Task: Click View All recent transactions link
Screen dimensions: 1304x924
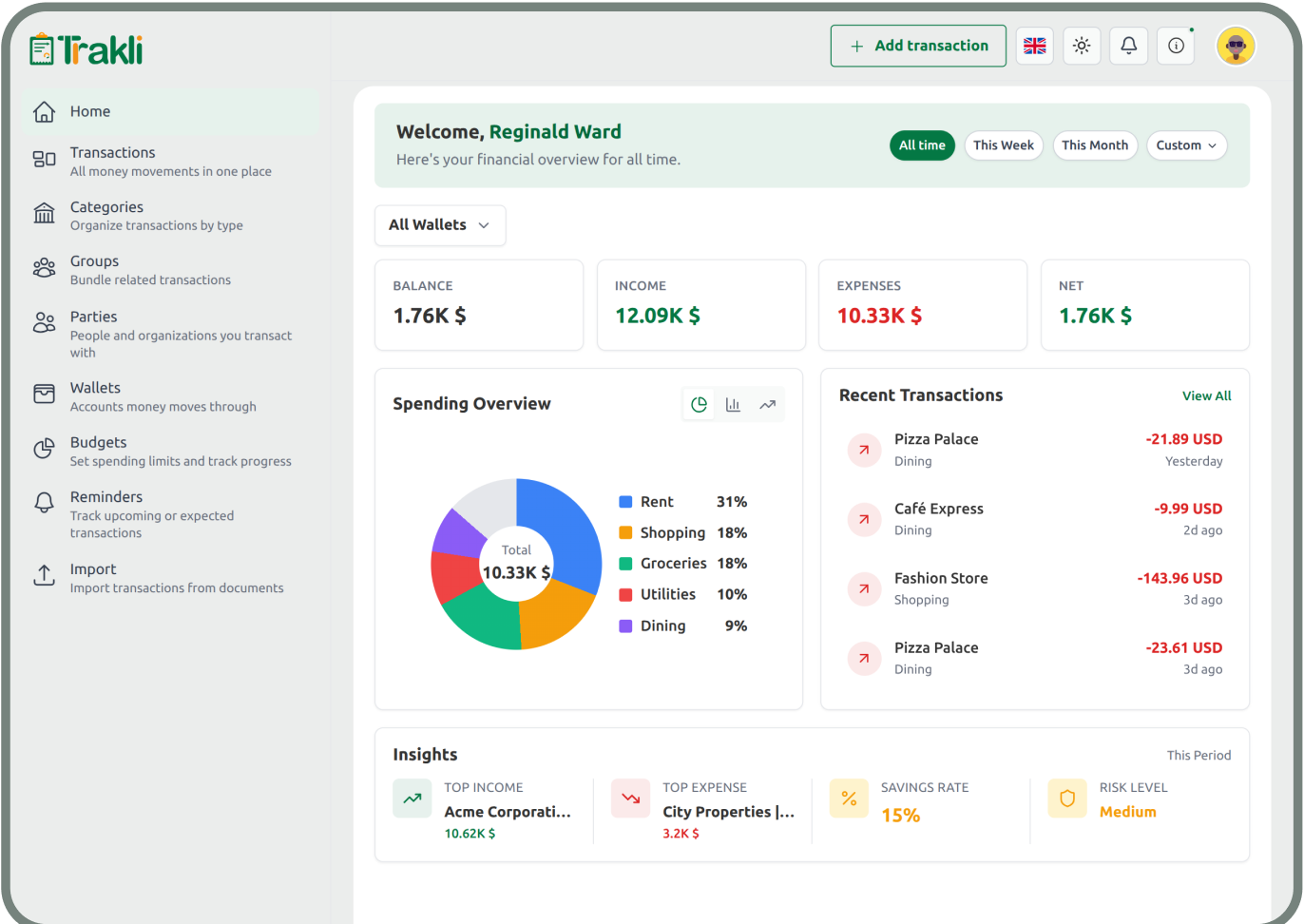Action: [x=1206, y=396]
